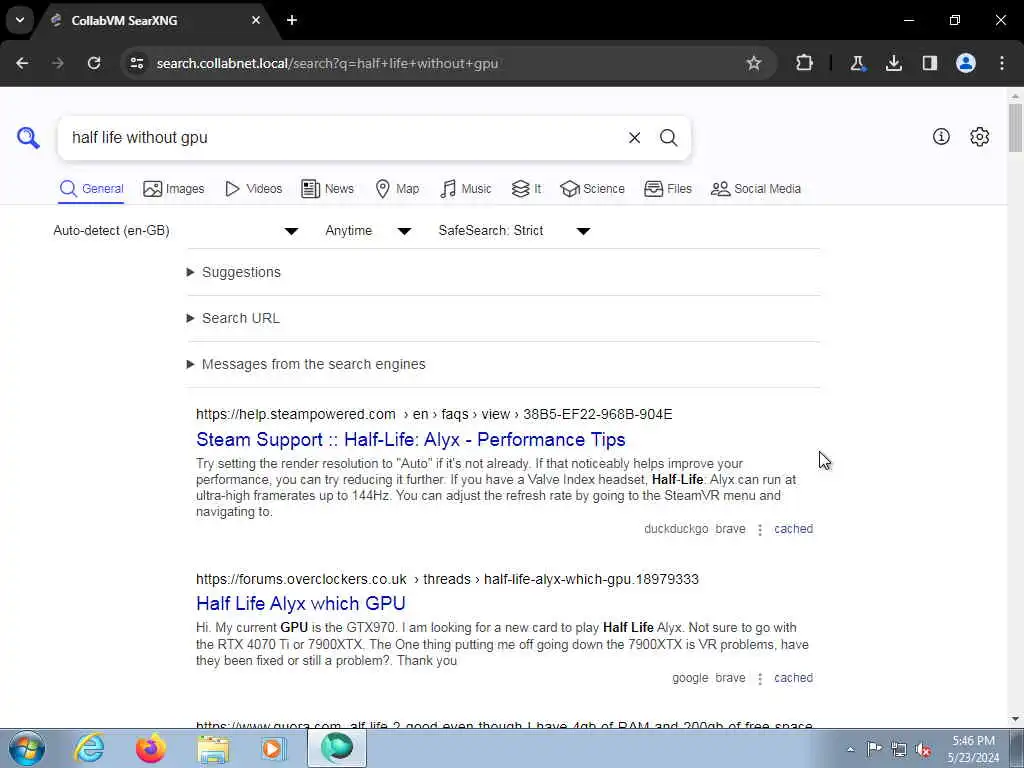The image size is (1024, 768).
Task: Open three-dot menu on overclockers result
Action: (x=760, y=679)
